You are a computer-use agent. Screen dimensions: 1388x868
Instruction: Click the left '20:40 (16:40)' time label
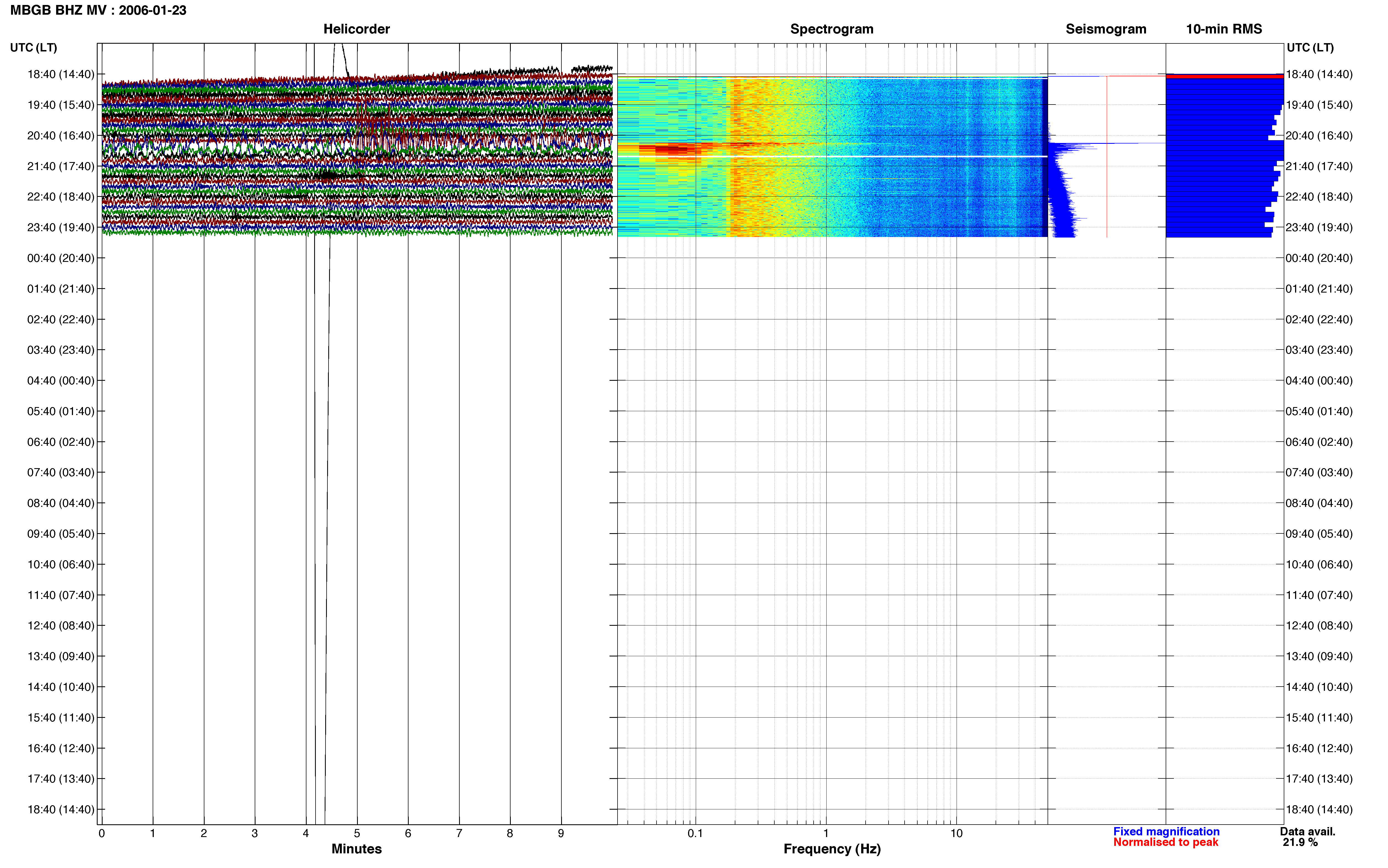pyautogui.click(x=61, y=135)
